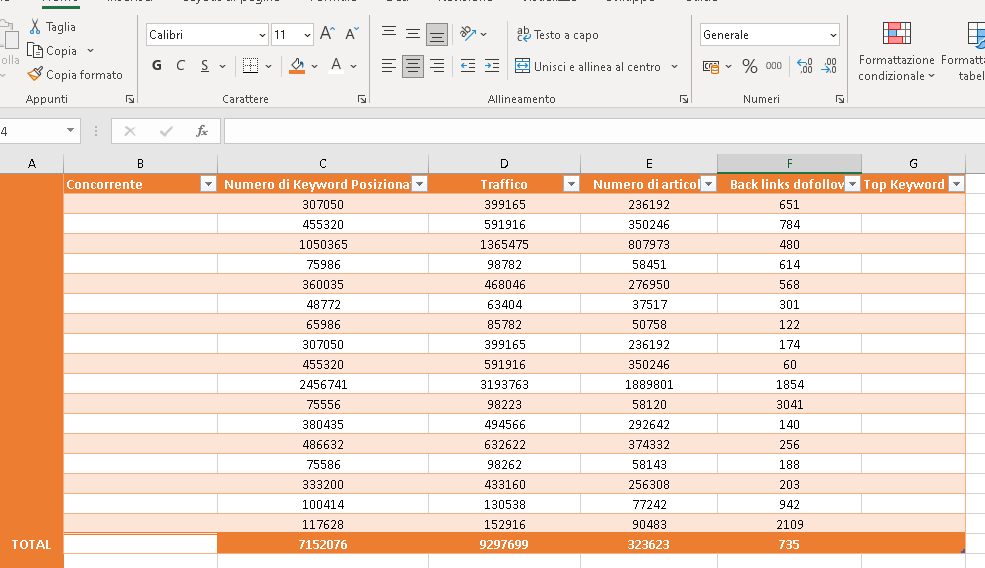Open Top Keyword column filter

pos(957,183)
